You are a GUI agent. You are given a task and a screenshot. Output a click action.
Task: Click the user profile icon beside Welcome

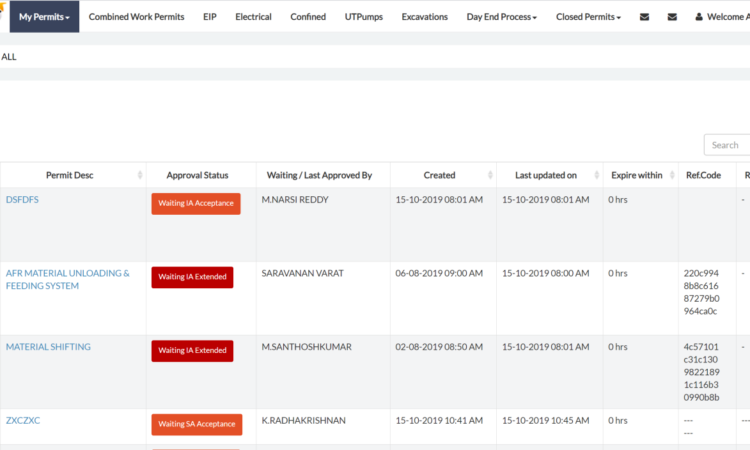click(x=699, y=17)
